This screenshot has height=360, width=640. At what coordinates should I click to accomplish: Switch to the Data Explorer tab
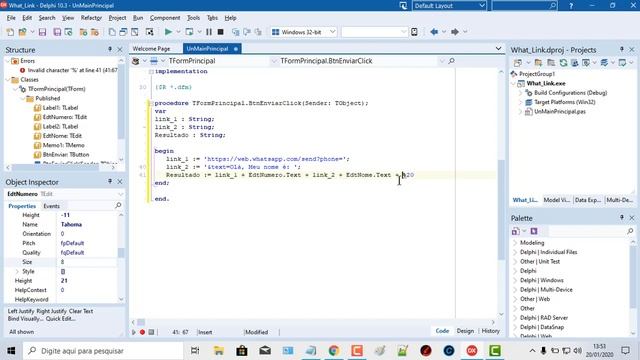pyautogui.click(x=588, y=200)
